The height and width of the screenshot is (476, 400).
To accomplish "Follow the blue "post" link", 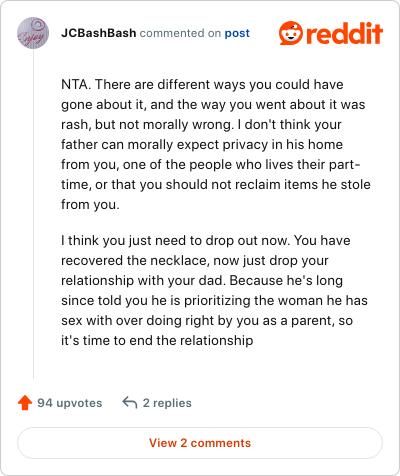I will click(237, 33).
